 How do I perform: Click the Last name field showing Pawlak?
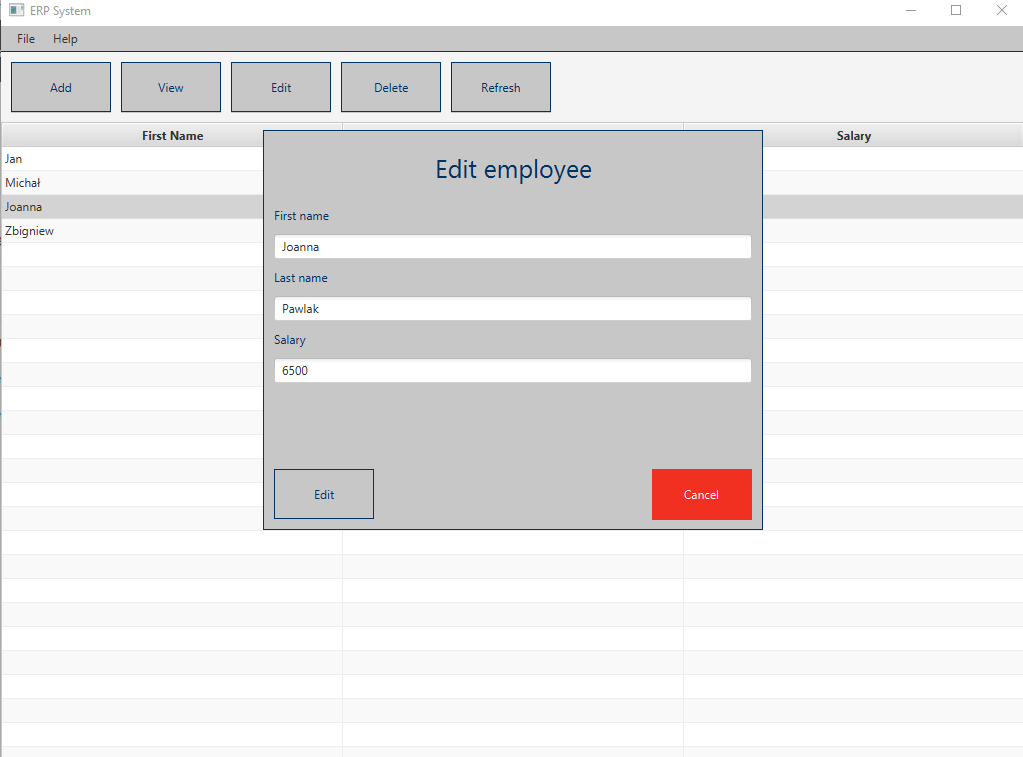[x=512, y=308]
